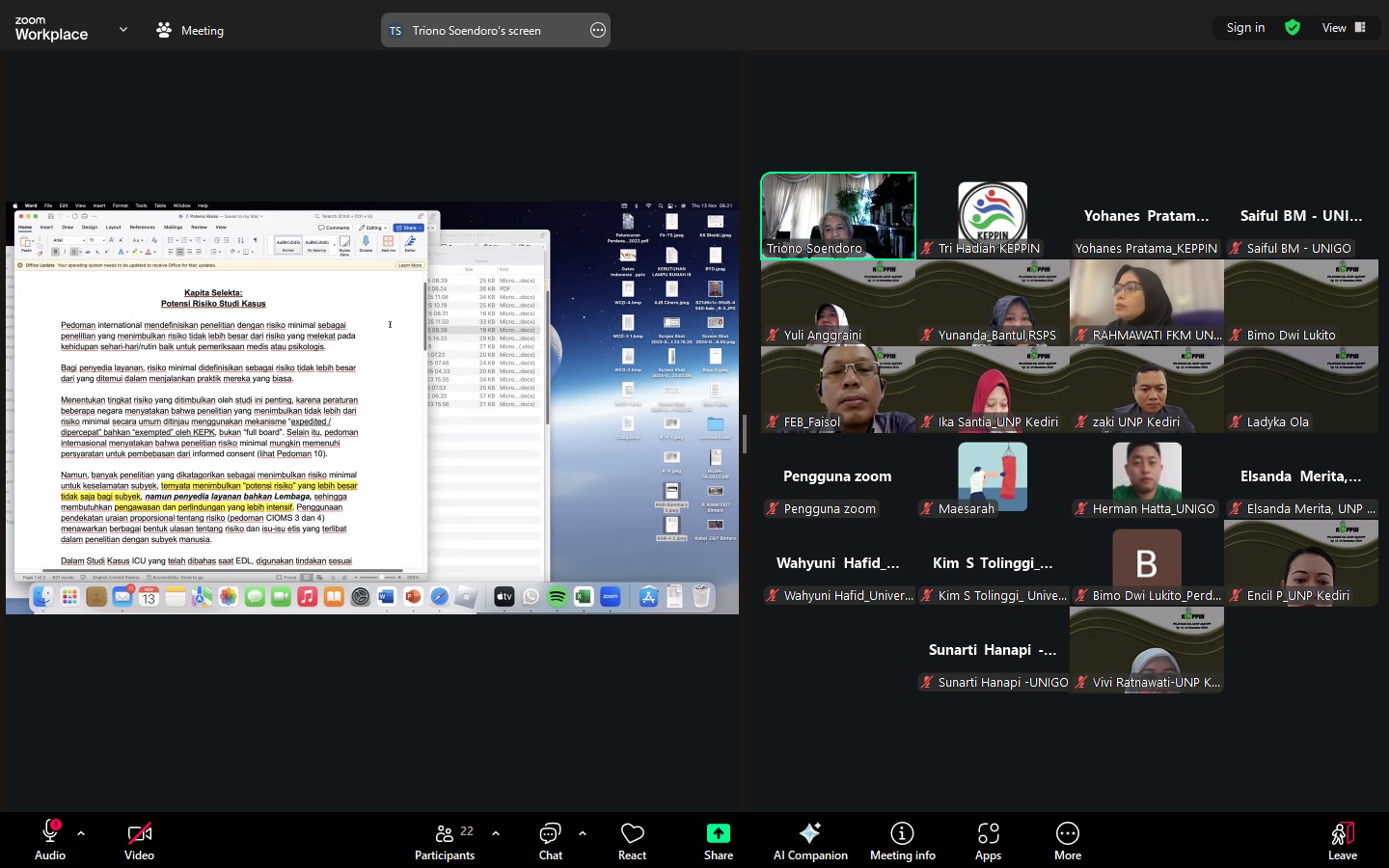This screenshot has width=1389, height=868.
Task: Unmute the microphone Audio button
Action: (x=50, y=840)
